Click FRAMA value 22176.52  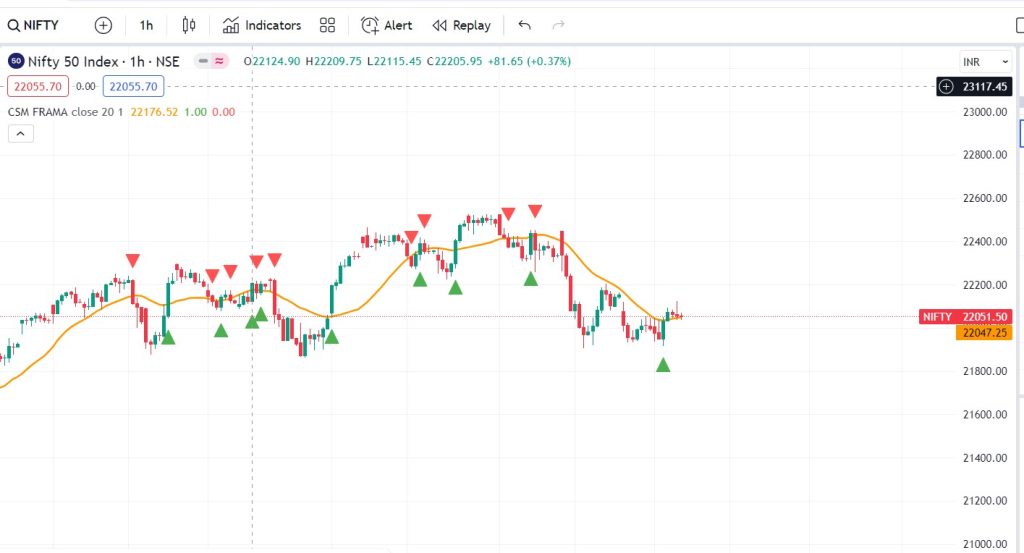154,112
